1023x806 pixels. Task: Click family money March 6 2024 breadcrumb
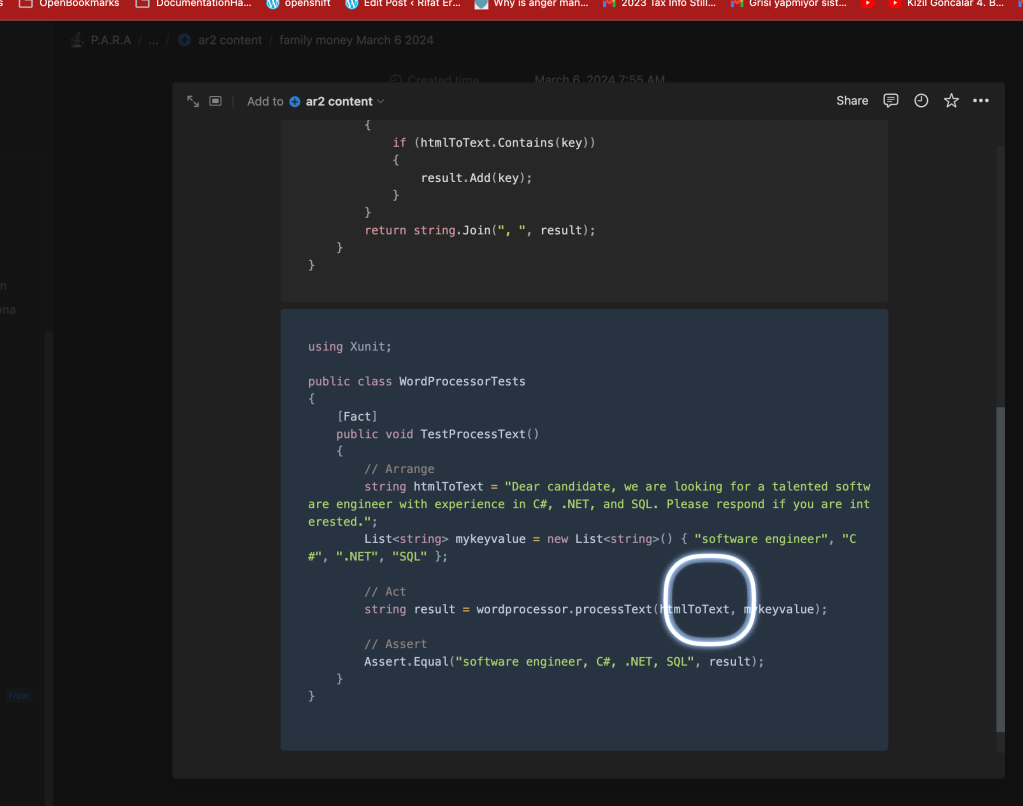point(356,40)
